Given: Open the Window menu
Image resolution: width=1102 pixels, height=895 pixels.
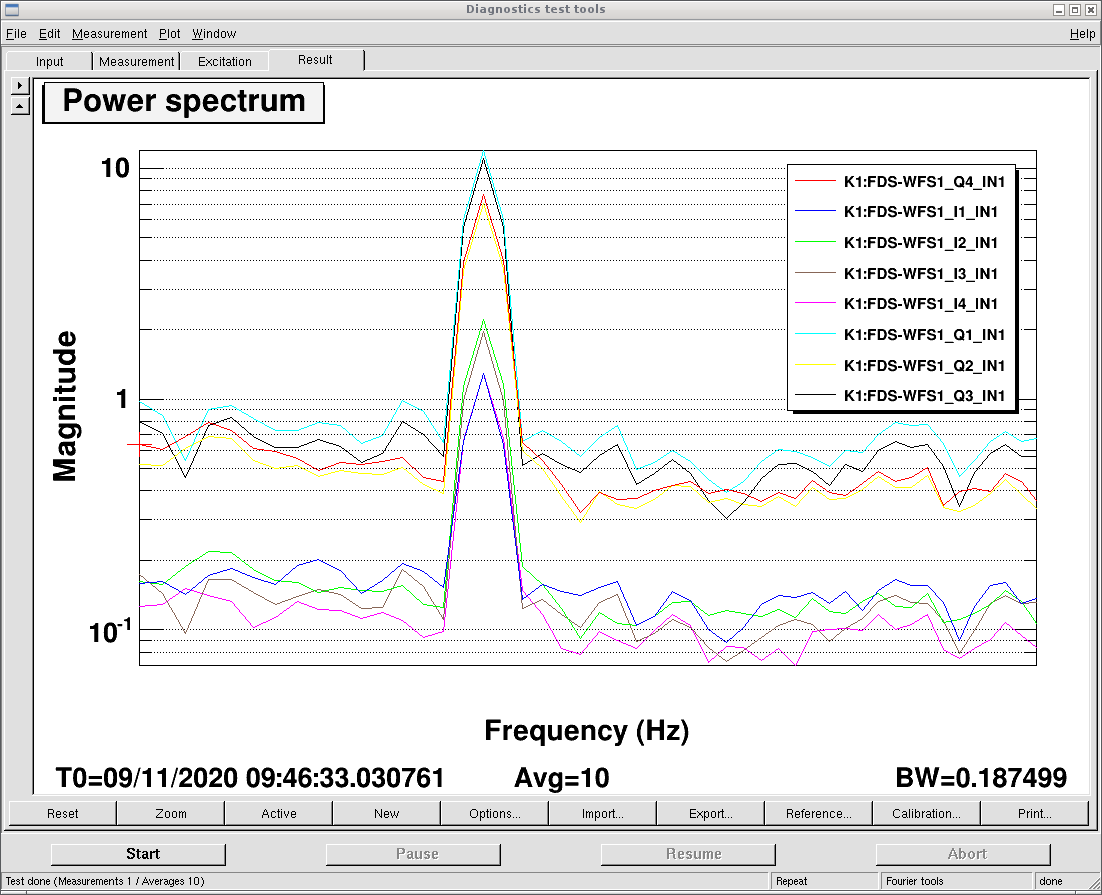Looking at the screenshot, I should point(214,34).
